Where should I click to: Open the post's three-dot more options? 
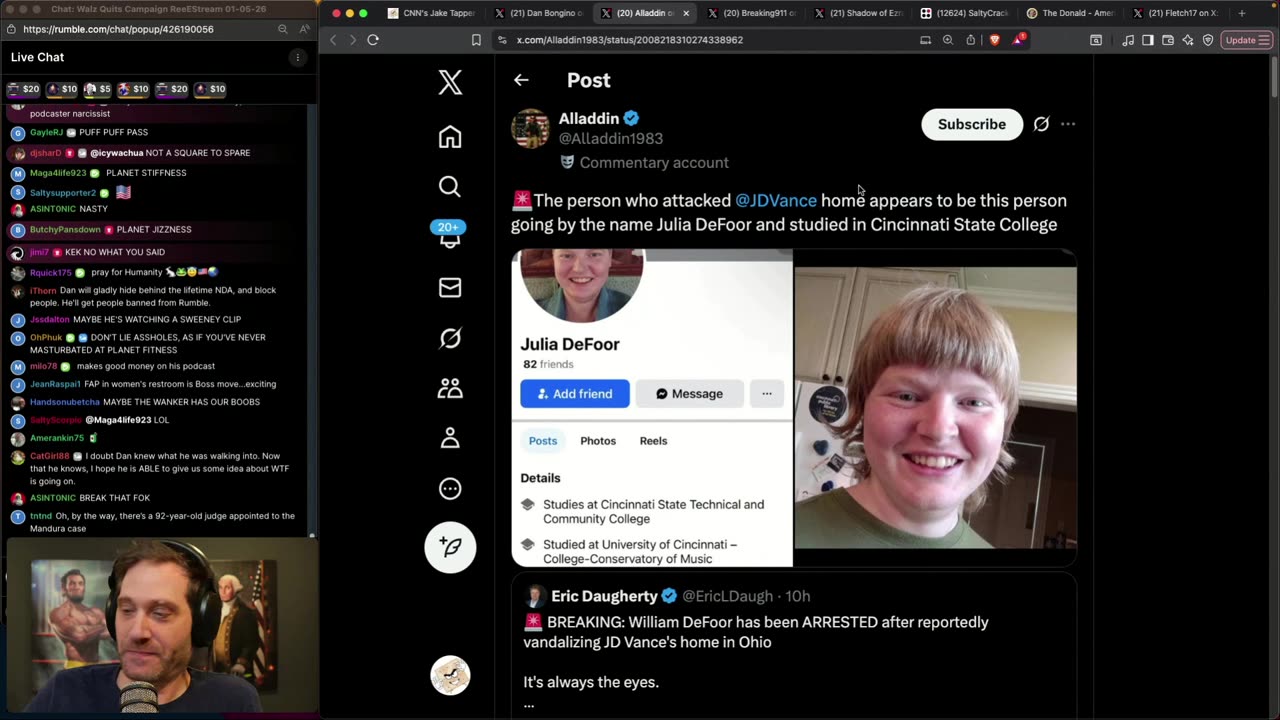point(1068,124)
